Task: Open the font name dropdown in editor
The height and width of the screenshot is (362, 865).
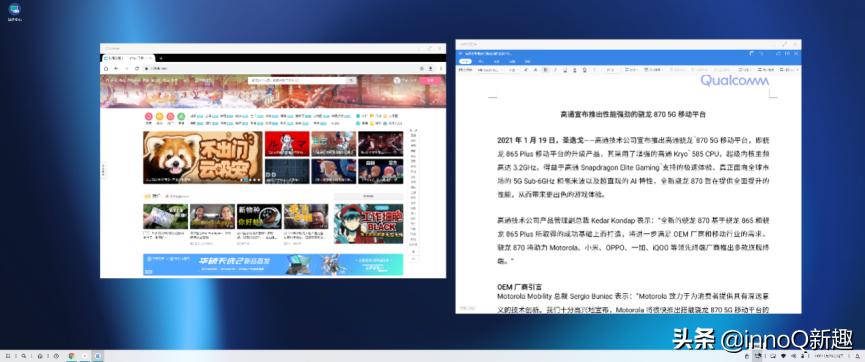Action: 490,70
